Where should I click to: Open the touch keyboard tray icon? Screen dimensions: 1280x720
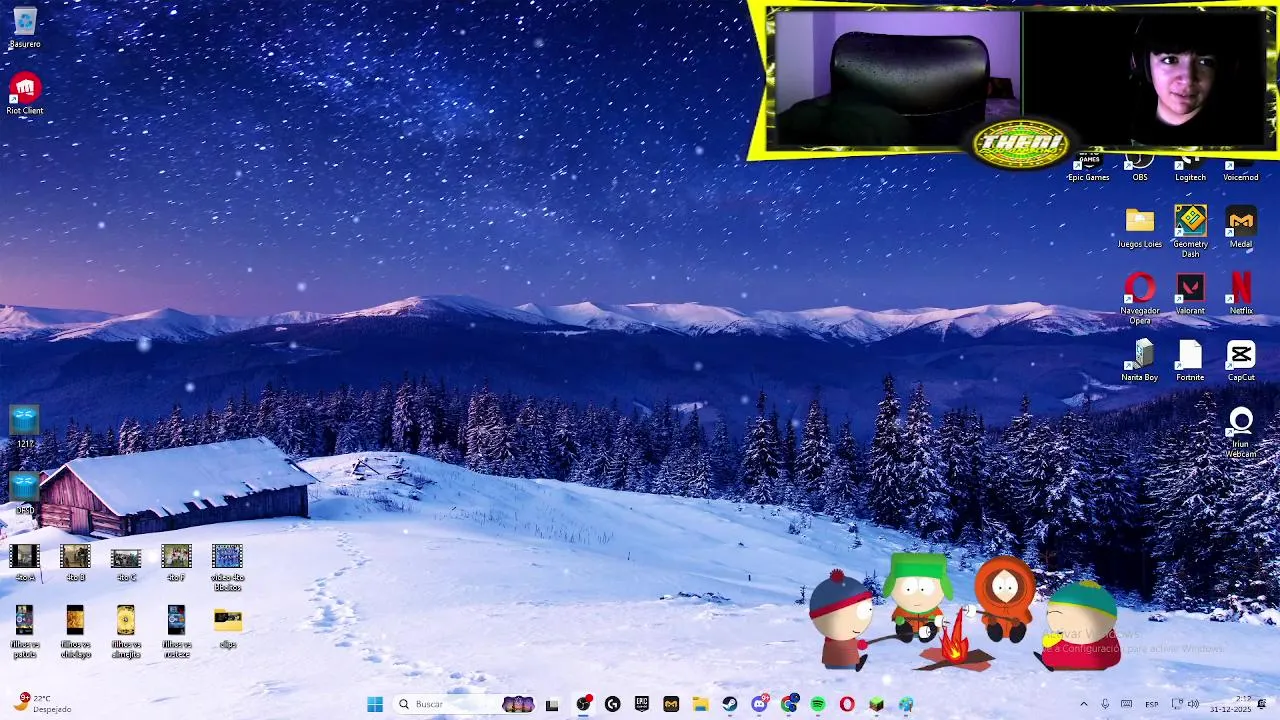[1127, 704]
